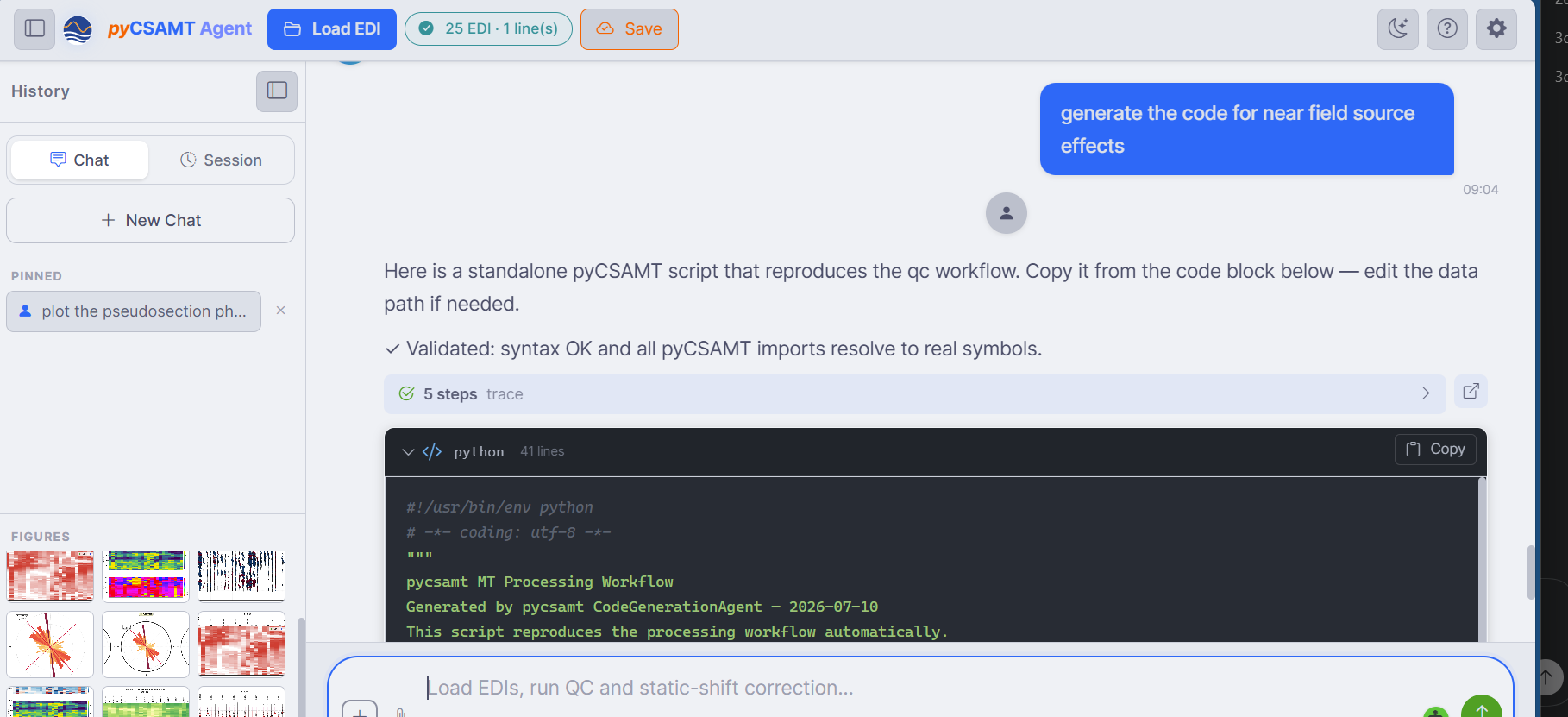The image size is (1568, 717).
Task: Open help via the question mark icon
Action: 1447,28
